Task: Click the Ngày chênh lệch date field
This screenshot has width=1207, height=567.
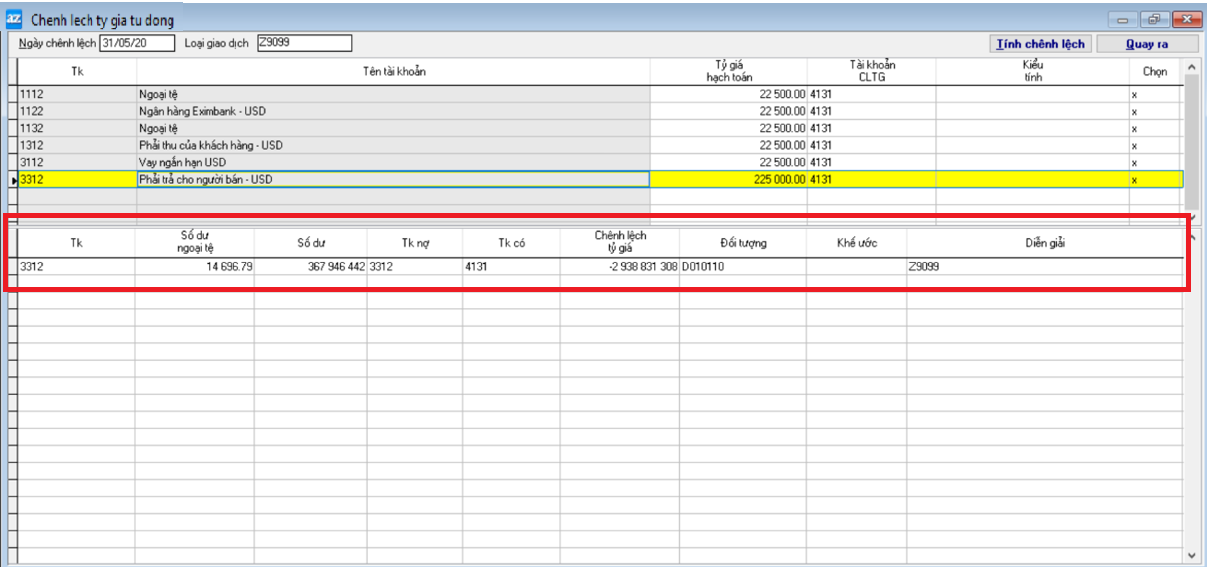Action: (x=137, y=43)
